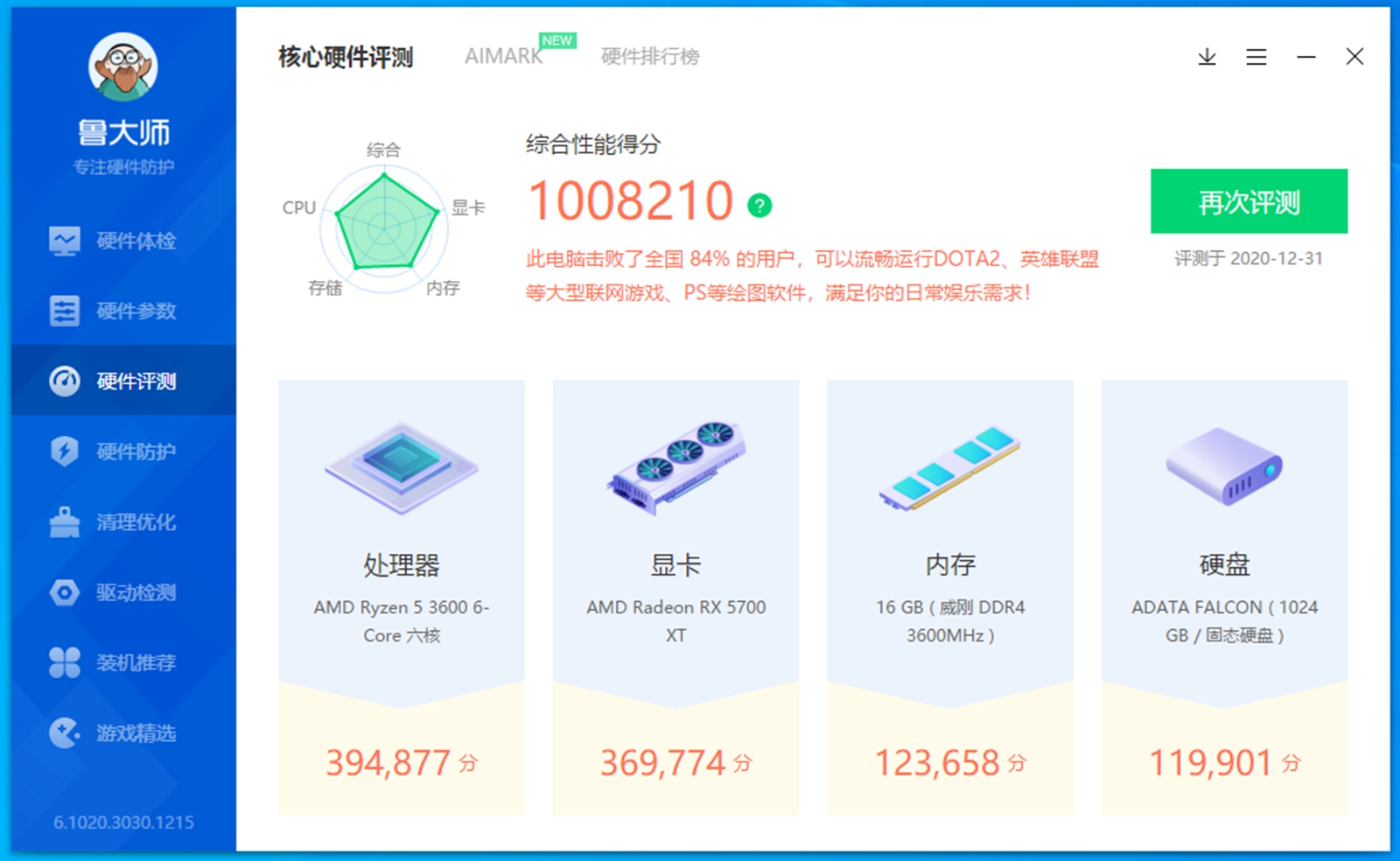Viewport: 1400px width, 861px height.
Task: Open 装机推荐 build recommendation icon
Action: click(64, 662)
